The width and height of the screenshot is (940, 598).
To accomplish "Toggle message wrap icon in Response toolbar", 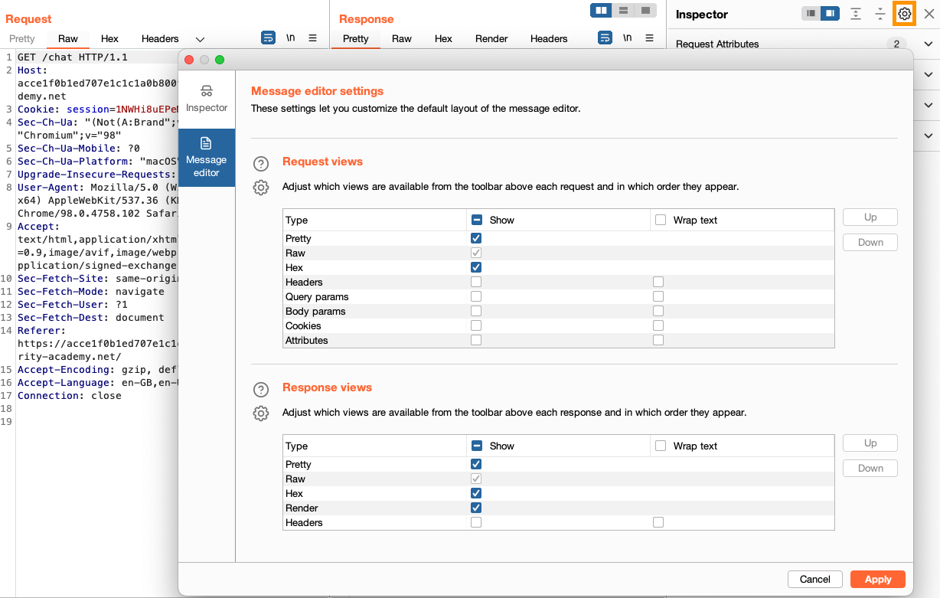I will [605, 38].
